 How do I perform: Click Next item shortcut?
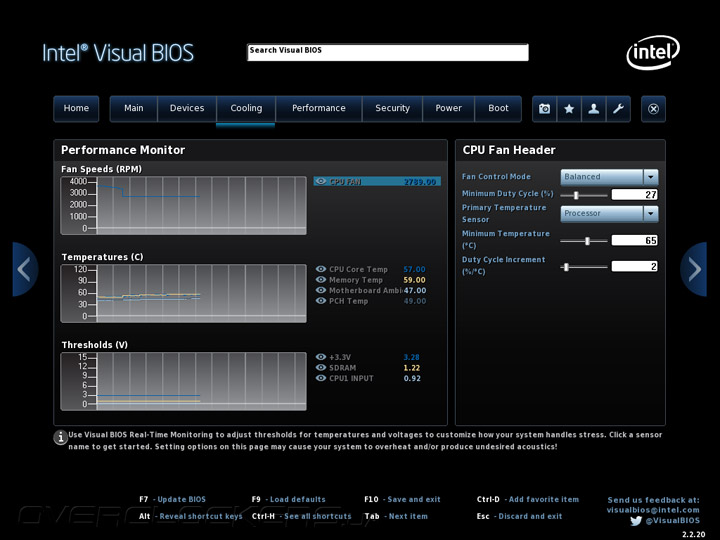(408, 517)
